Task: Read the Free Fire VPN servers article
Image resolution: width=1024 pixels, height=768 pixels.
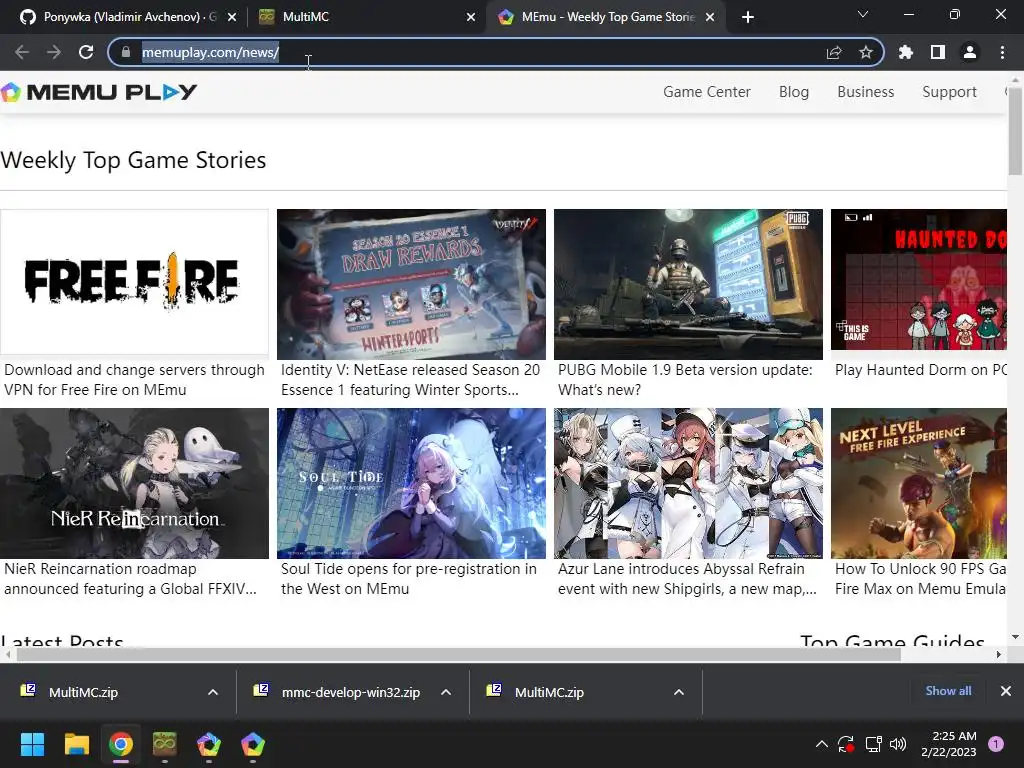Action: [x=134, y=379]
